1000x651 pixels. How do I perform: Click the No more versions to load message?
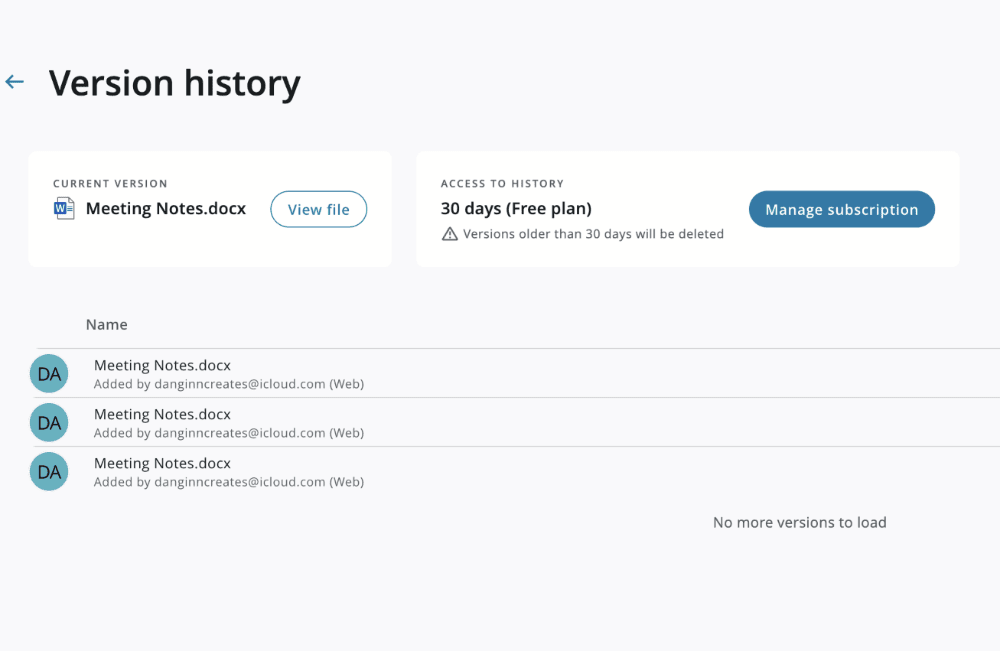799,523
